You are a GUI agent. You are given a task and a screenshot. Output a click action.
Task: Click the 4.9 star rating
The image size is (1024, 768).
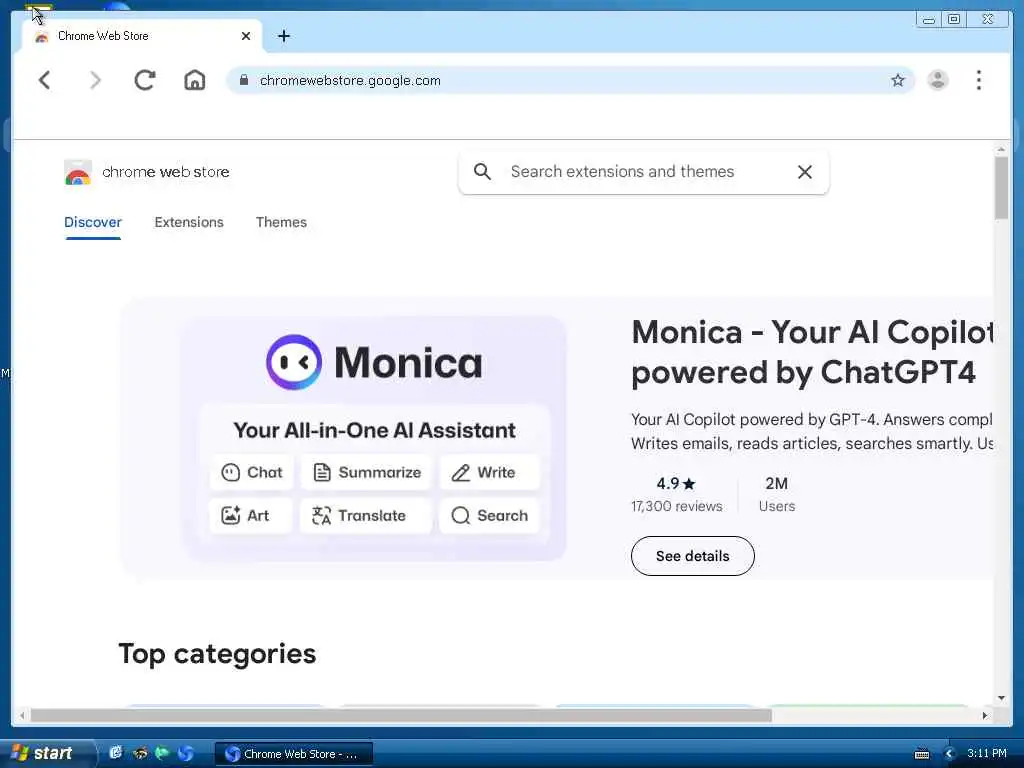point(676,483)
